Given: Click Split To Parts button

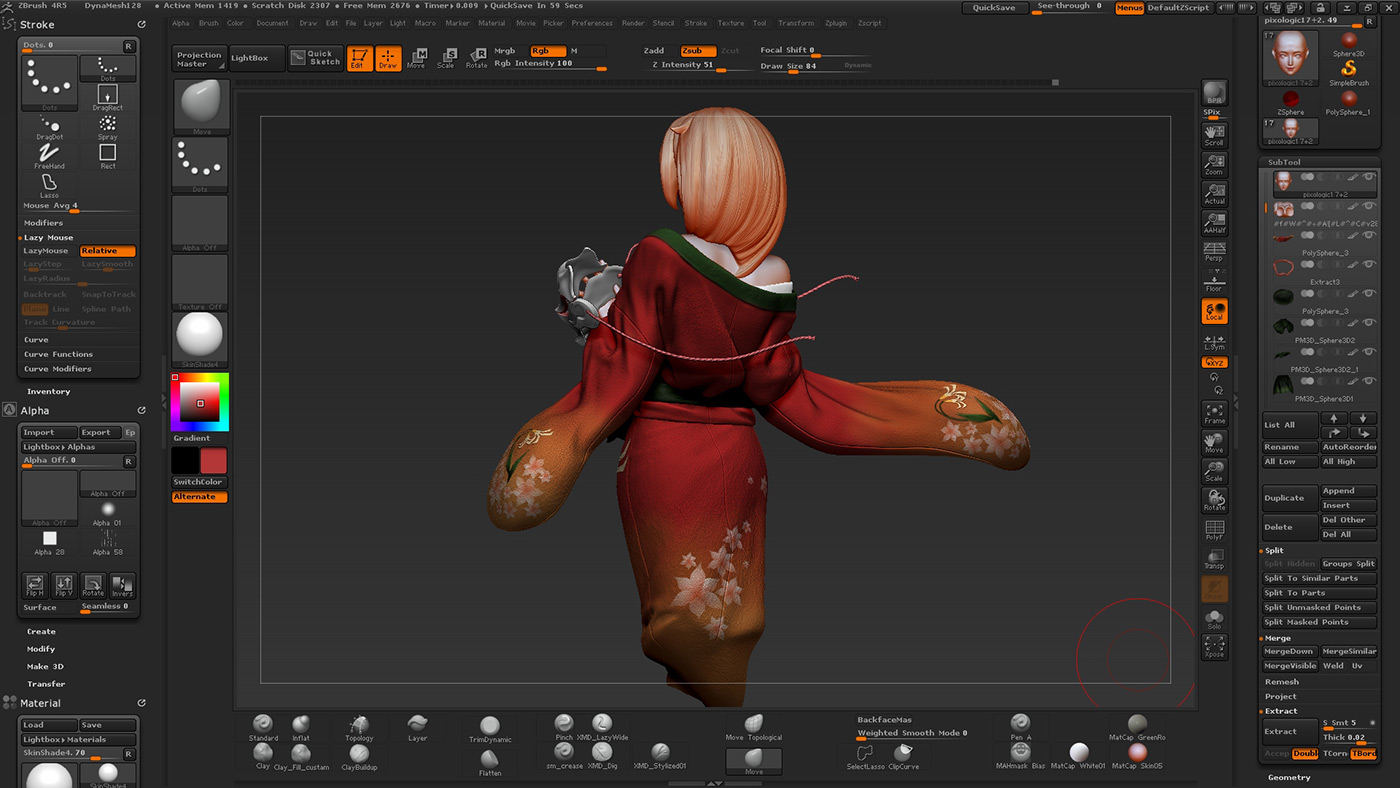Looking at the screenshot, I should (x=1320, y=593).
